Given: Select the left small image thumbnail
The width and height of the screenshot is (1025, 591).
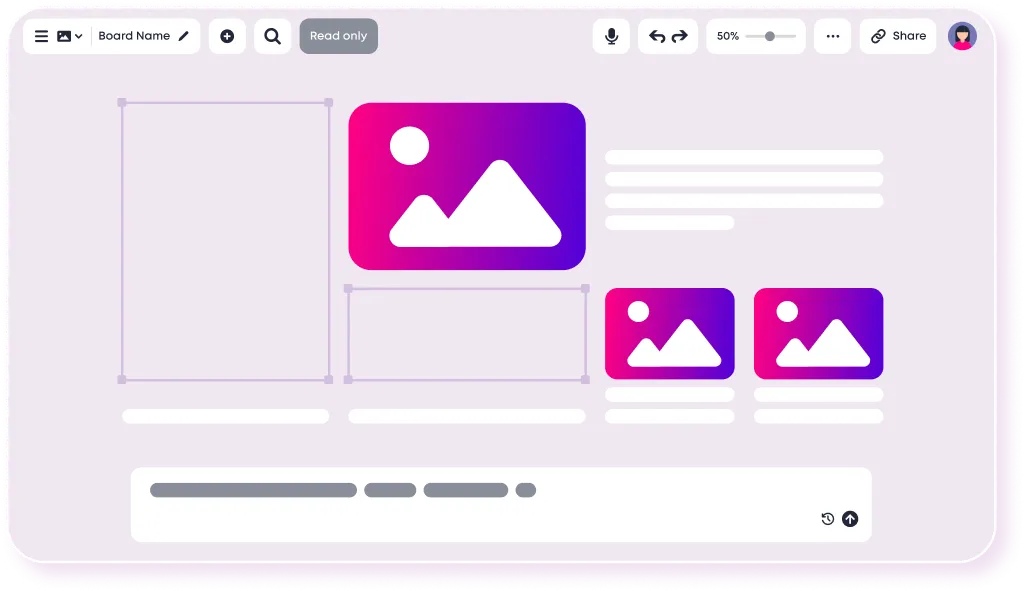Looking at the screenshot, I should click(669, 333).
